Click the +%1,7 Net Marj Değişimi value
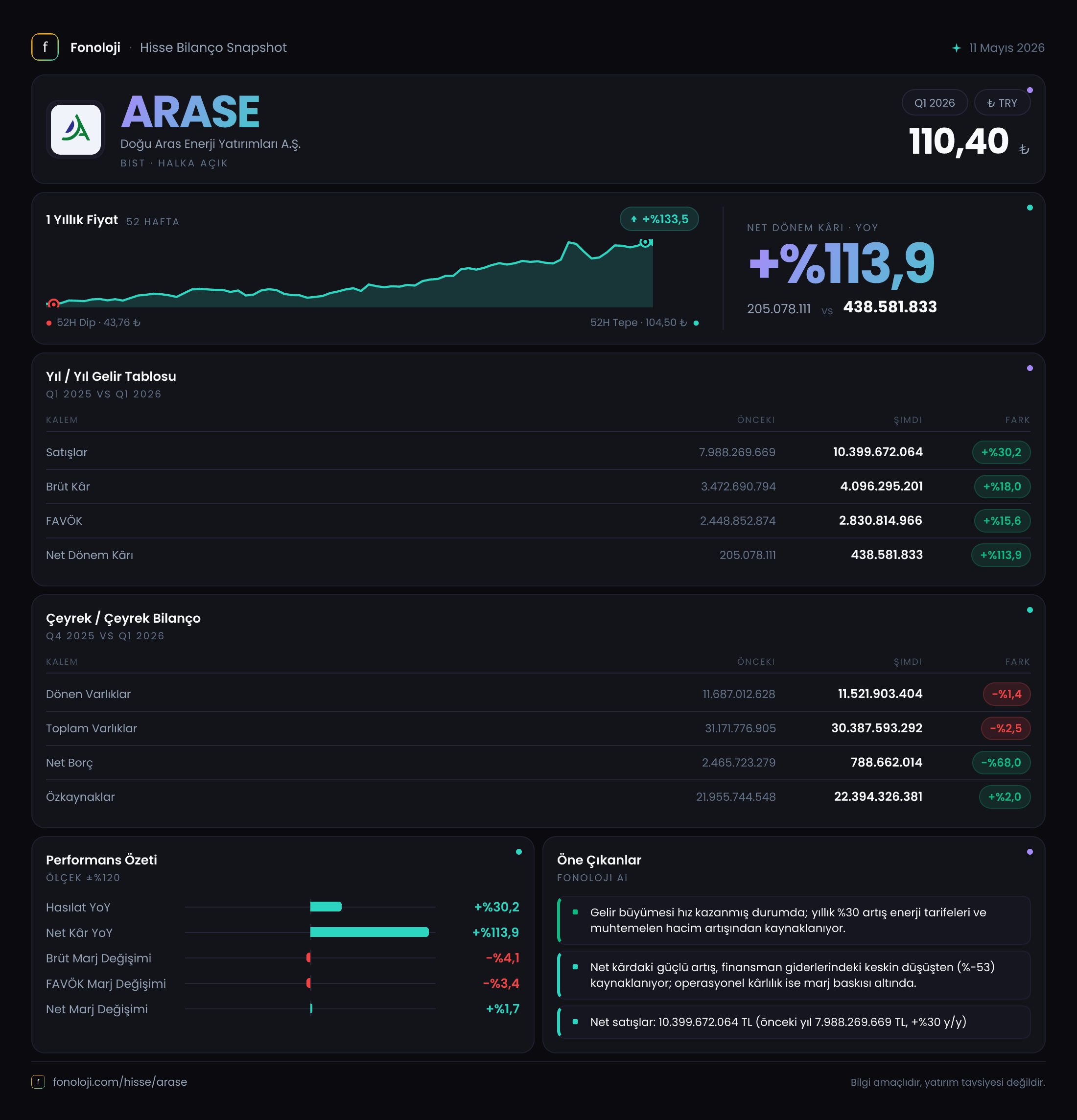 coord(502,1009)
